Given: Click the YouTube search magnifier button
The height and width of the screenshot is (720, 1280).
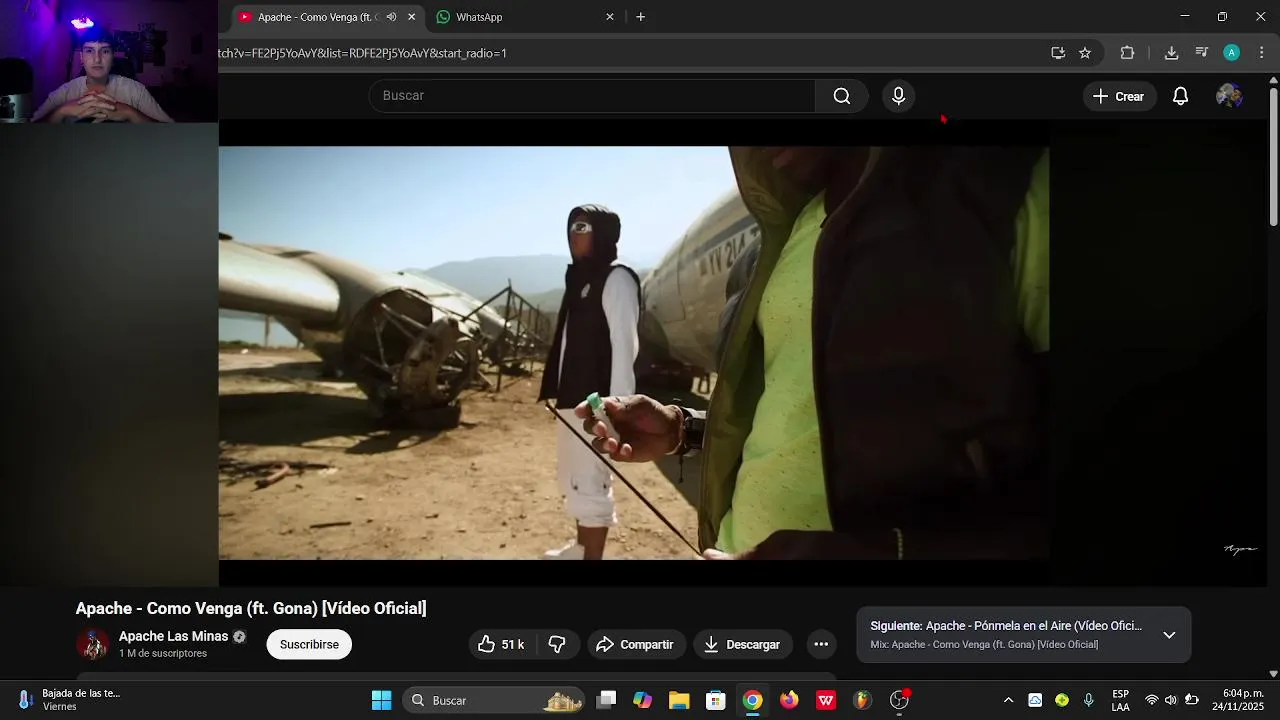Looking at the screenshot, I should pos(842,96).
